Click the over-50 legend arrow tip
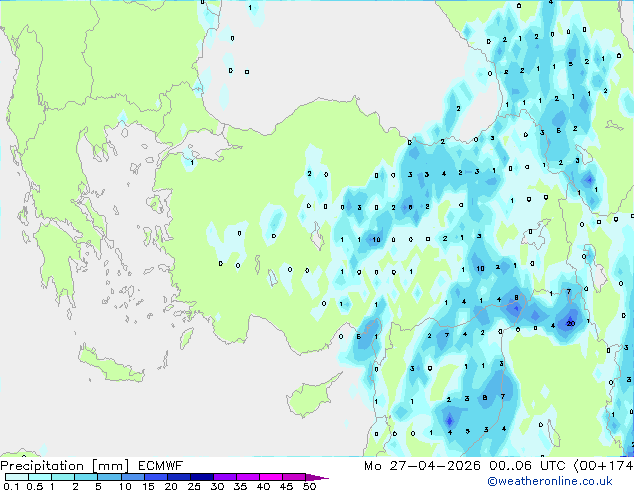 coord(317,477)
